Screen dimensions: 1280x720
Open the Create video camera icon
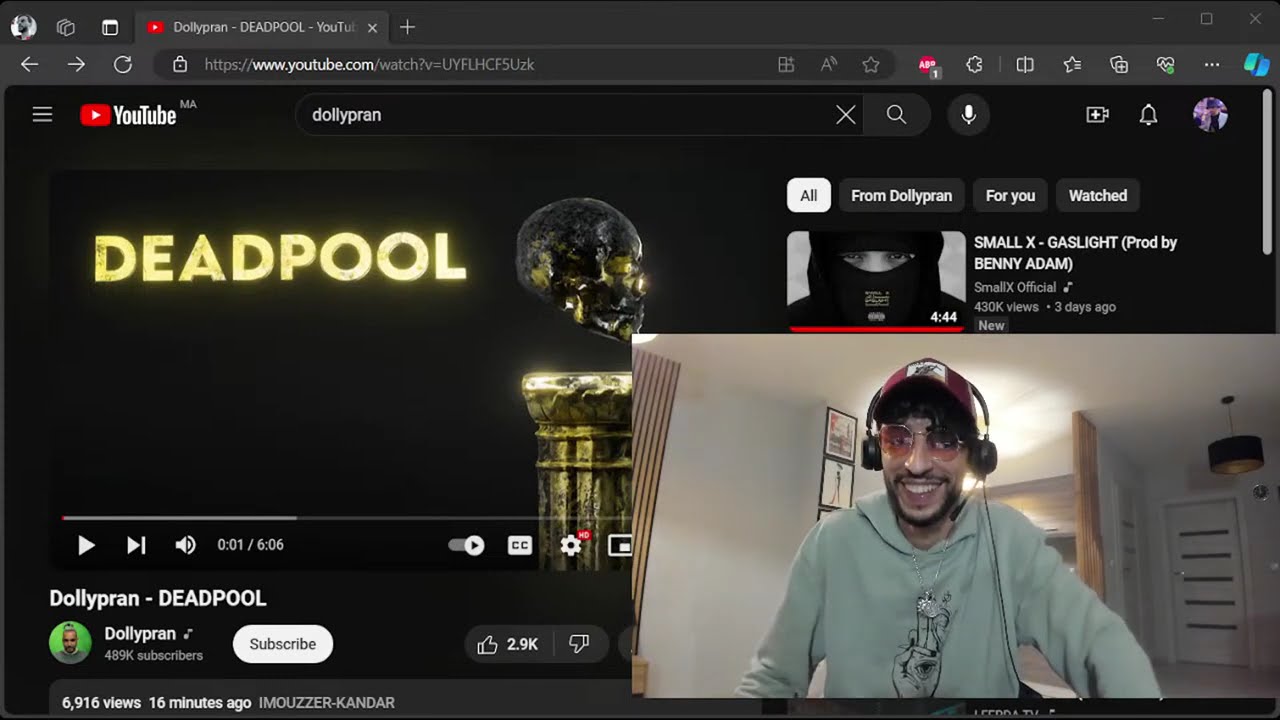click(1097, 115)
